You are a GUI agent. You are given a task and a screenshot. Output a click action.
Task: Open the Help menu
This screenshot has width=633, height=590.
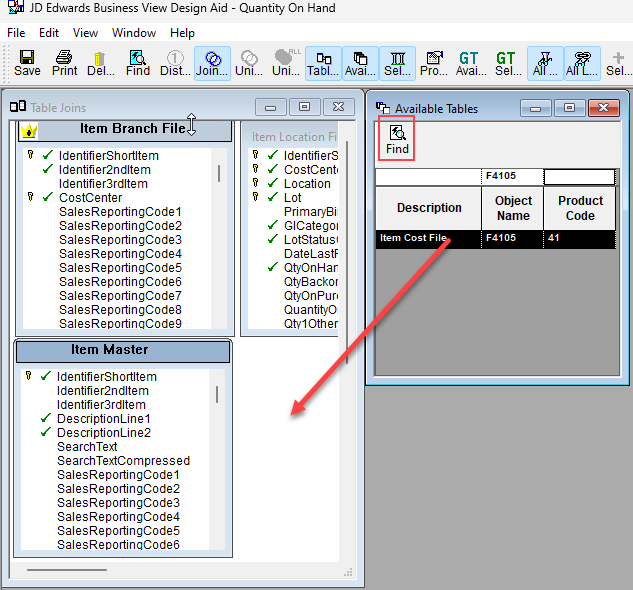point(182,33)
